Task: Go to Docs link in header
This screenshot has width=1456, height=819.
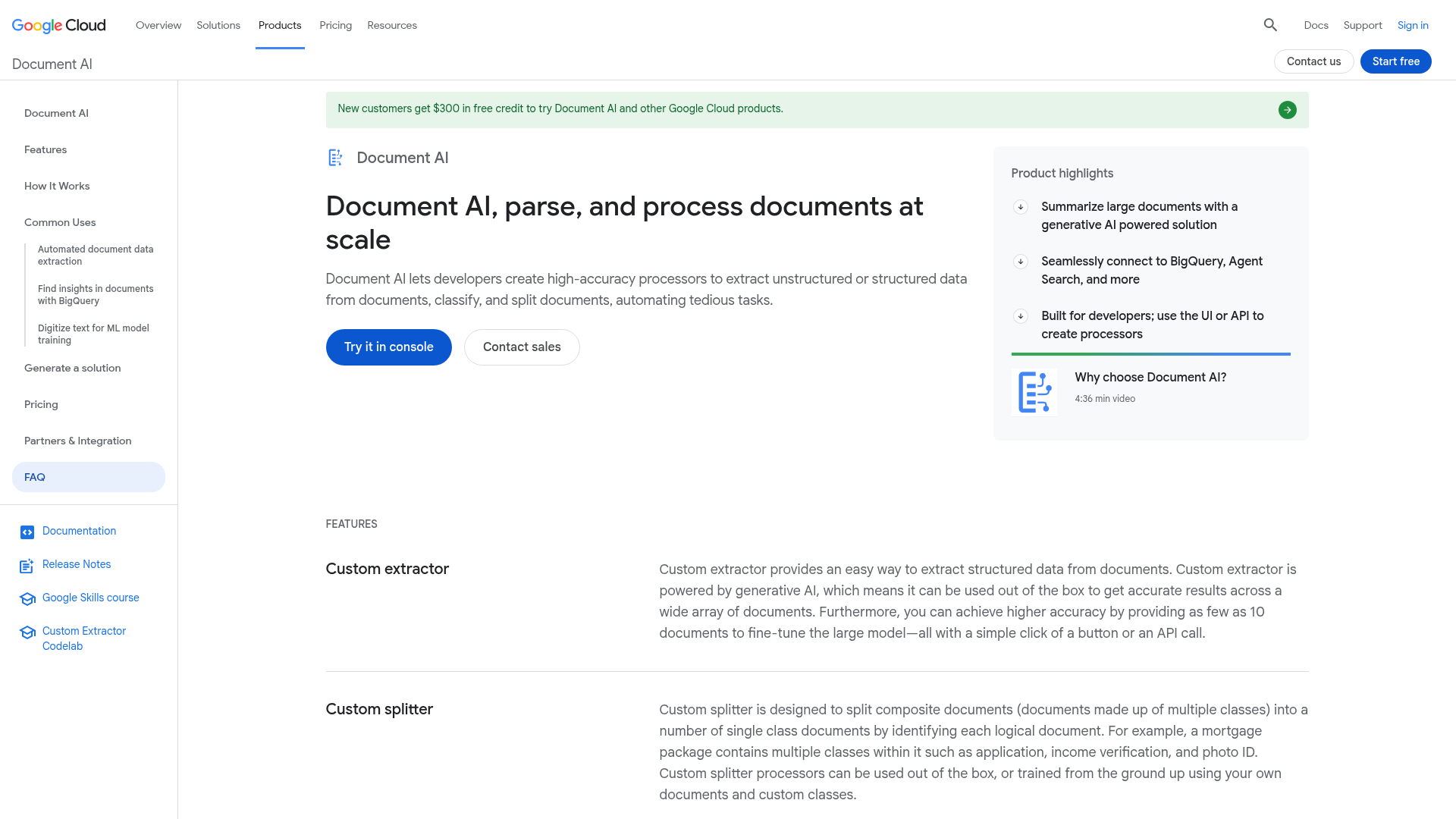Action: point(1316,25)
